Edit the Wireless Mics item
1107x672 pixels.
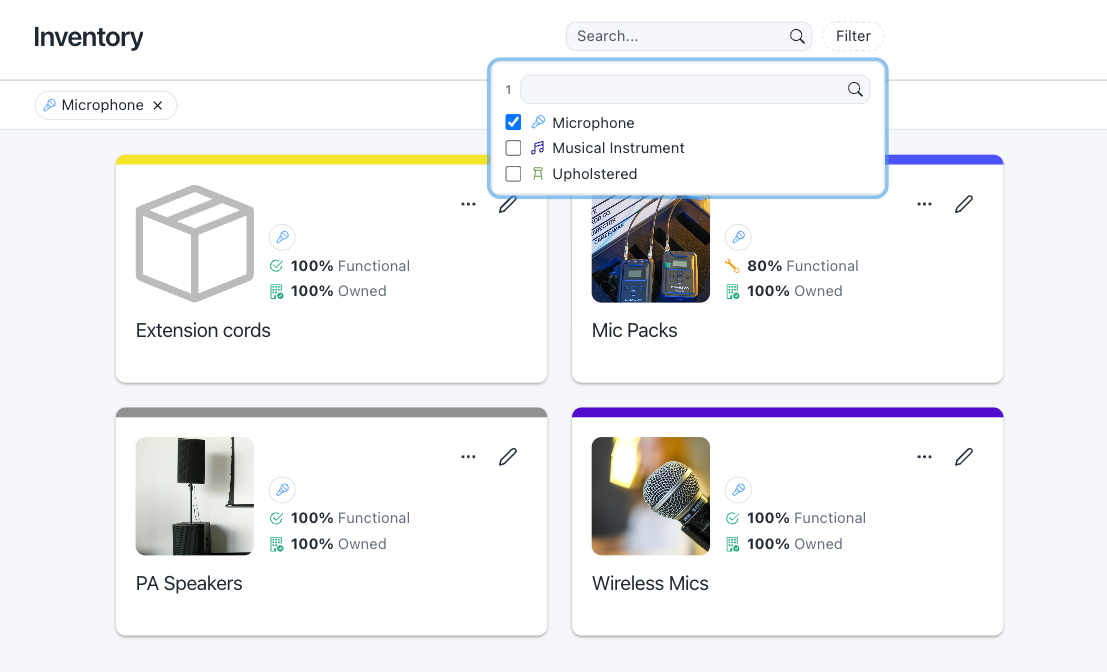[x=964, y=457]
